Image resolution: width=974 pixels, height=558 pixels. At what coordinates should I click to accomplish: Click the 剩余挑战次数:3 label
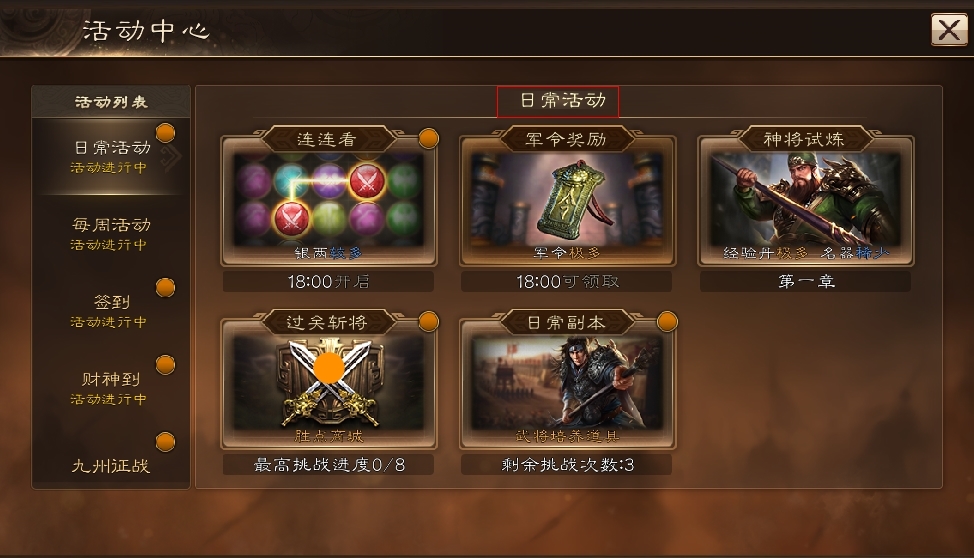pos(567,465)
